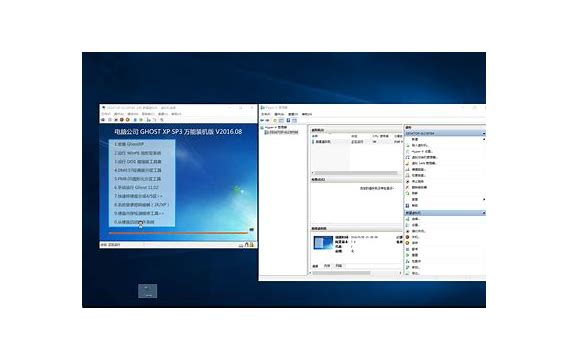Click the 检查点 VM action

[416, 261]
